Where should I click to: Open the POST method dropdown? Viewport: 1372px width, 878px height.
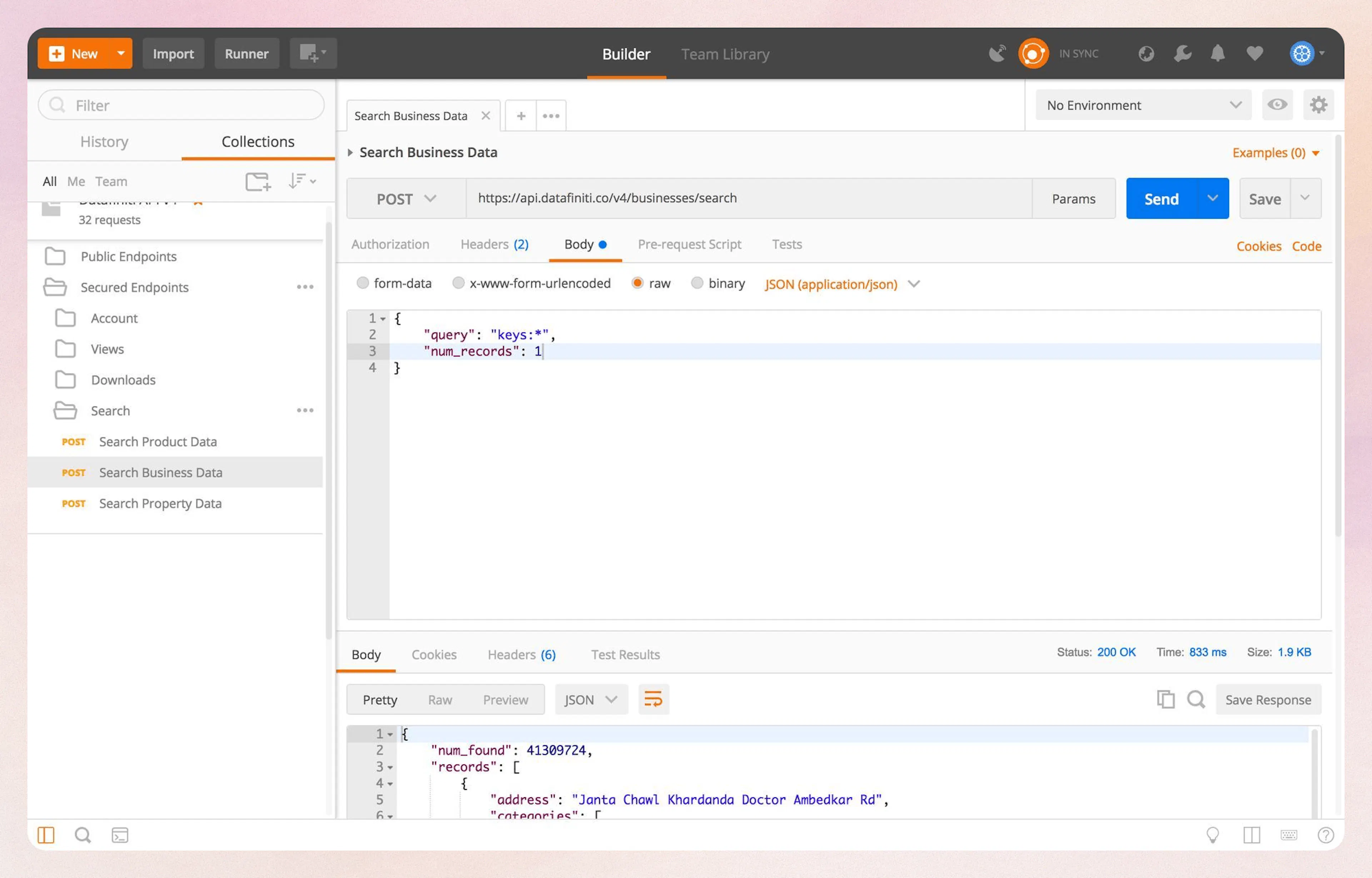click(x=406, y=198)
